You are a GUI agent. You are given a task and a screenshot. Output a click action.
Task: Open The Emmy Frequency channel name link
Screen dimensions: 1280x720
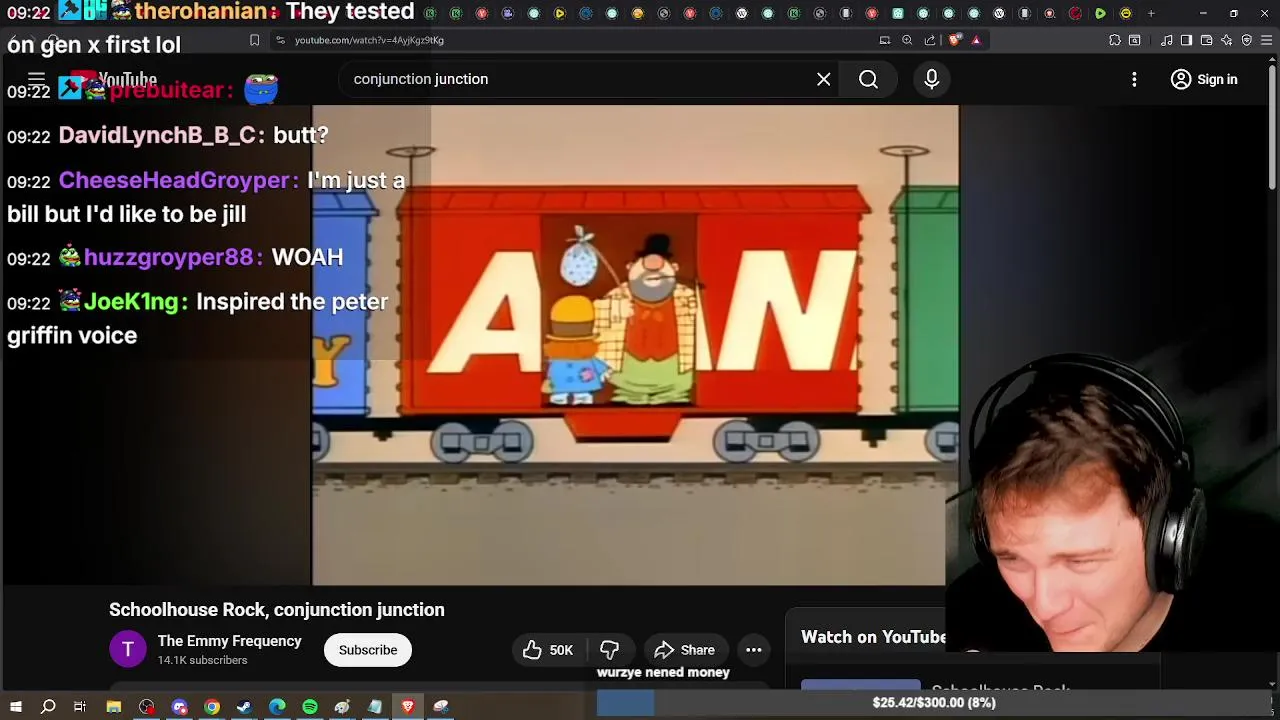pyautogui.click(x=229, y=641)
